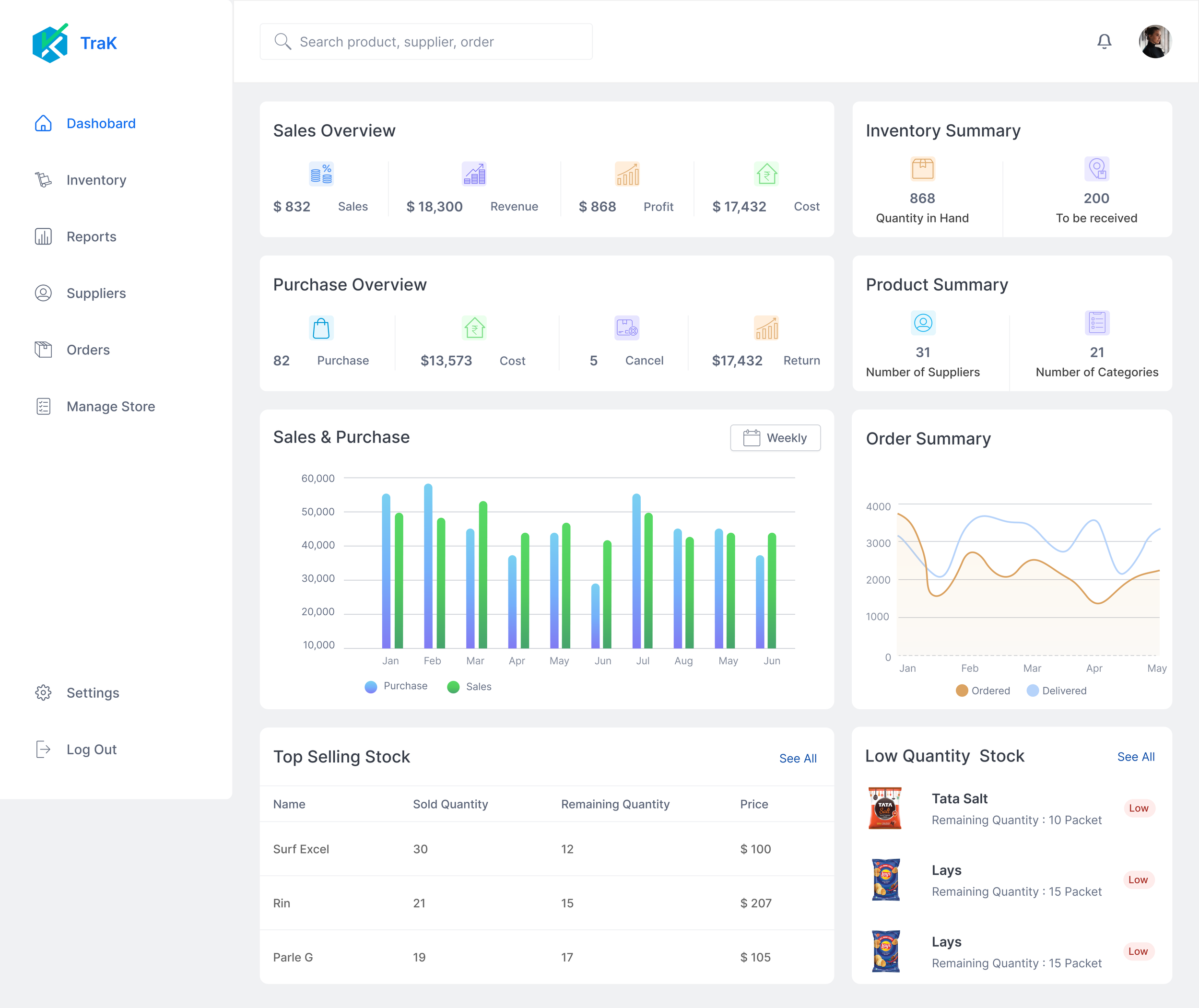Click the Purchase shopping bag icon
The image size is (1199, 1008).
321,328
